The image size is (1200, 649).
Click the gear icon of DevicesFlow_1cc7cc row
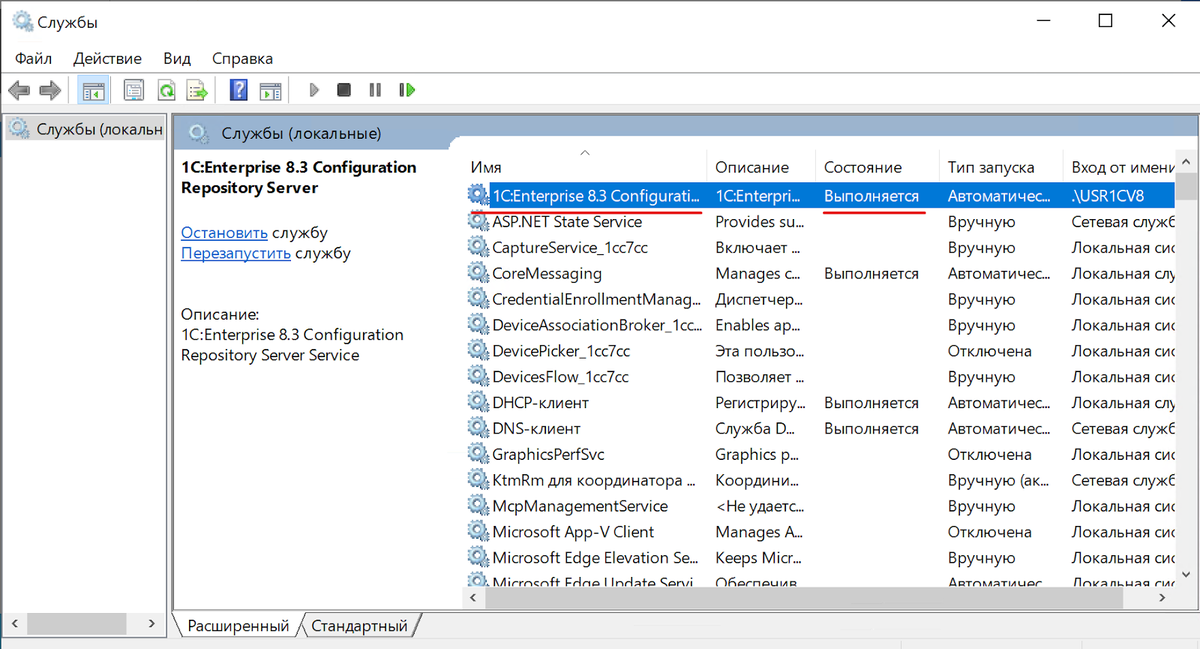coord(478,377)
